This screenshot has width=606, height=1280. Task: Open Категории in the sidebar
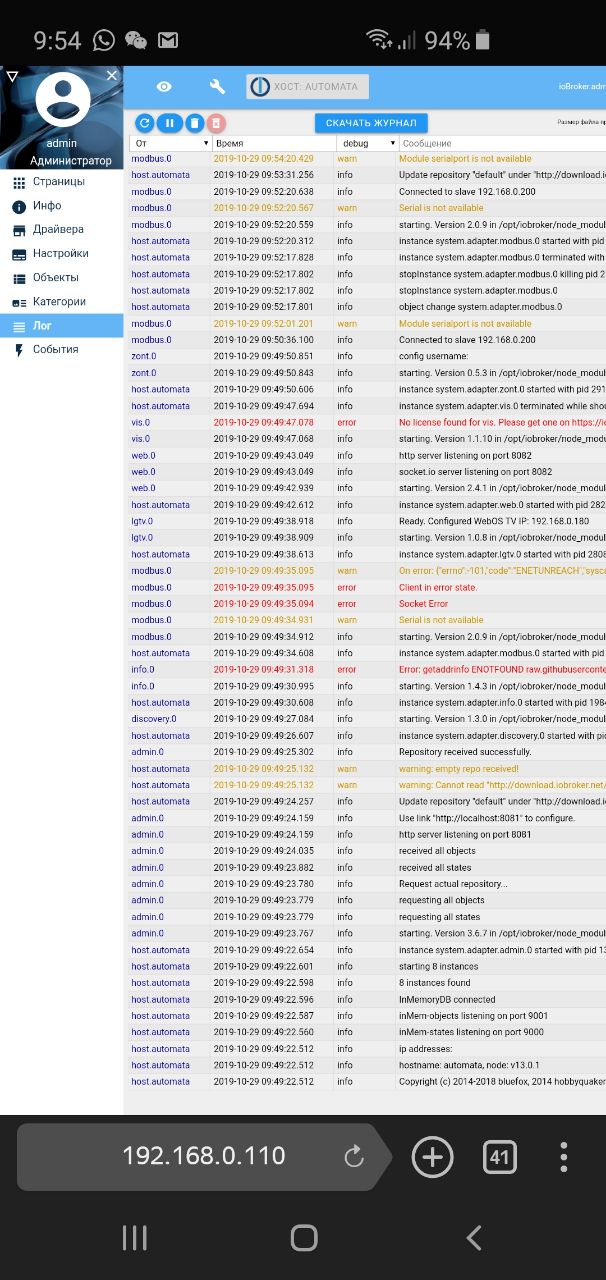click(x=61, y=302)
